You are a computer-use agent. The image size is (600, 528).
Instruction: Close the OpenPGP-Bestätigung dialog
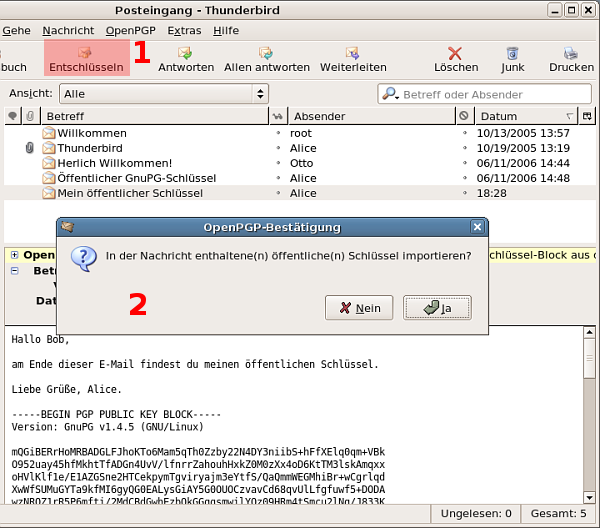click(x=477, y=227)
